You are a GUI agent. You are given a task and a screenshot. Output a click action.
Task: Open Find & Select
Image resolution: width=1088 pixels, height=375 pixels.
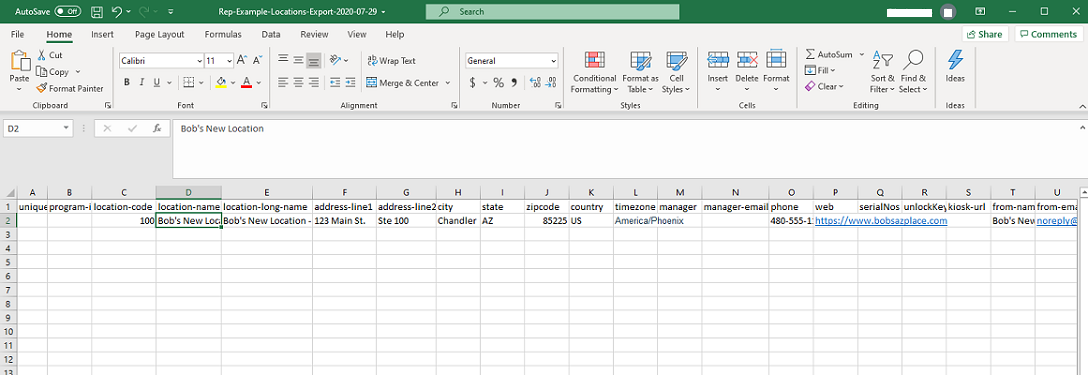point(913,72)
